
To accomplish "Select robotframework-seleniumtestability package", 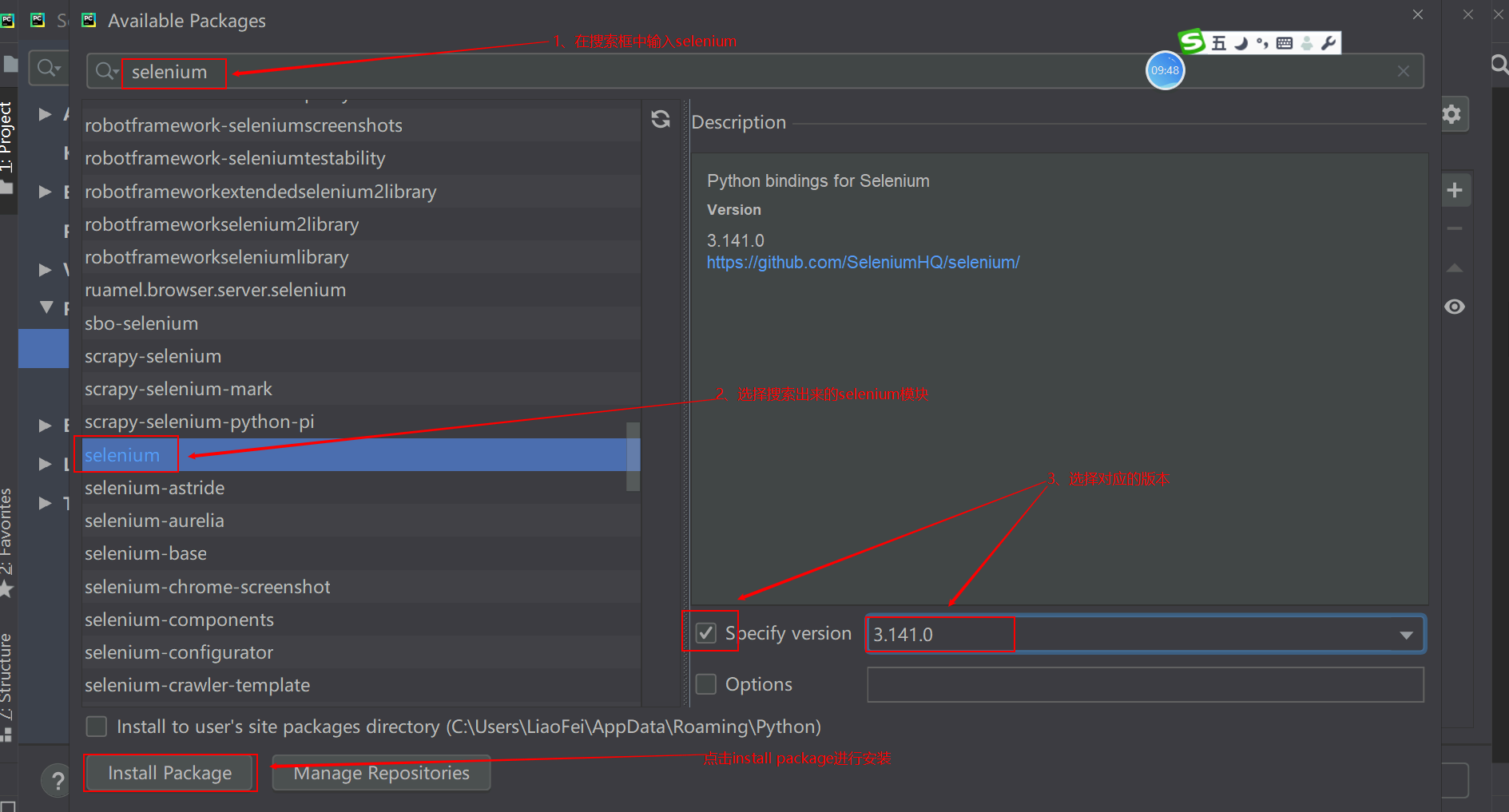I will pos(361,158).
